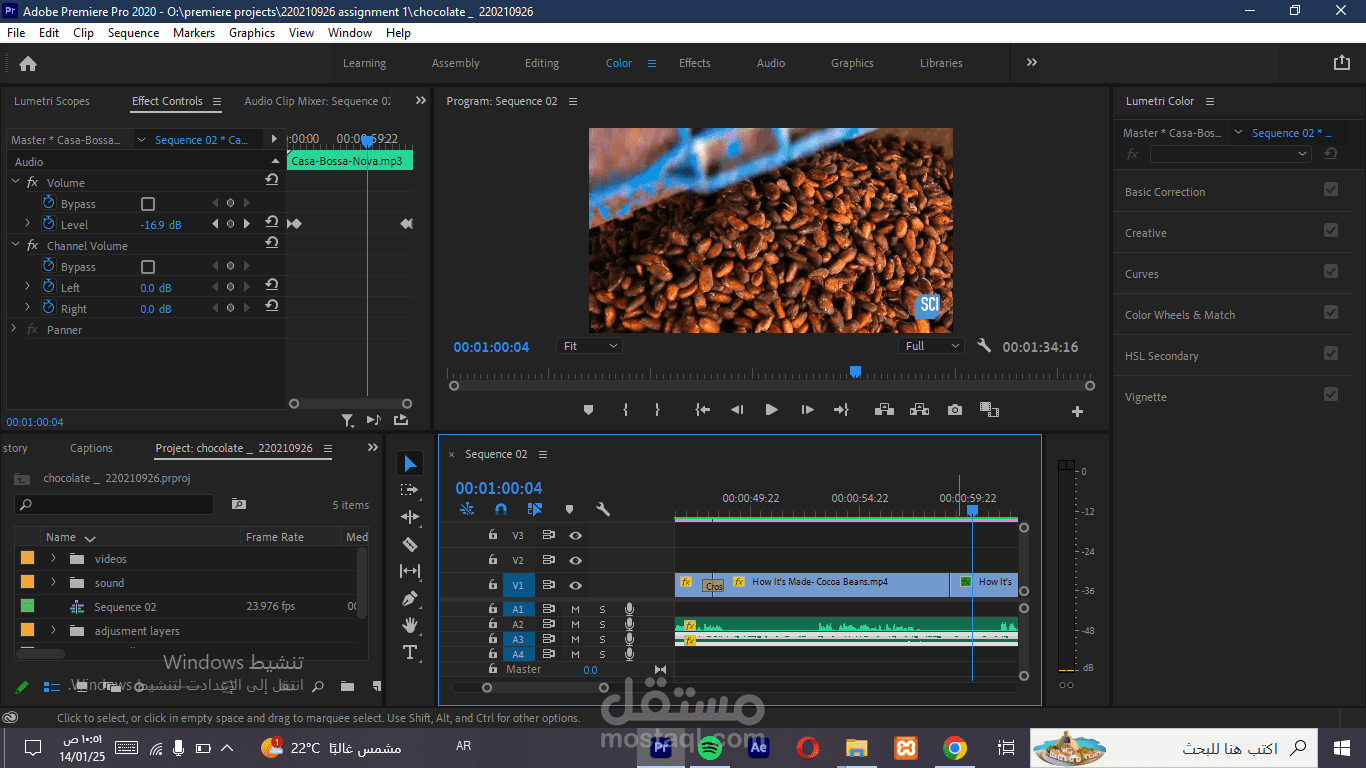Switch to the Editing workspace tab
The height and width of the screenshot is (768, 1366).
pyautogui.click(x=542, y=63)
